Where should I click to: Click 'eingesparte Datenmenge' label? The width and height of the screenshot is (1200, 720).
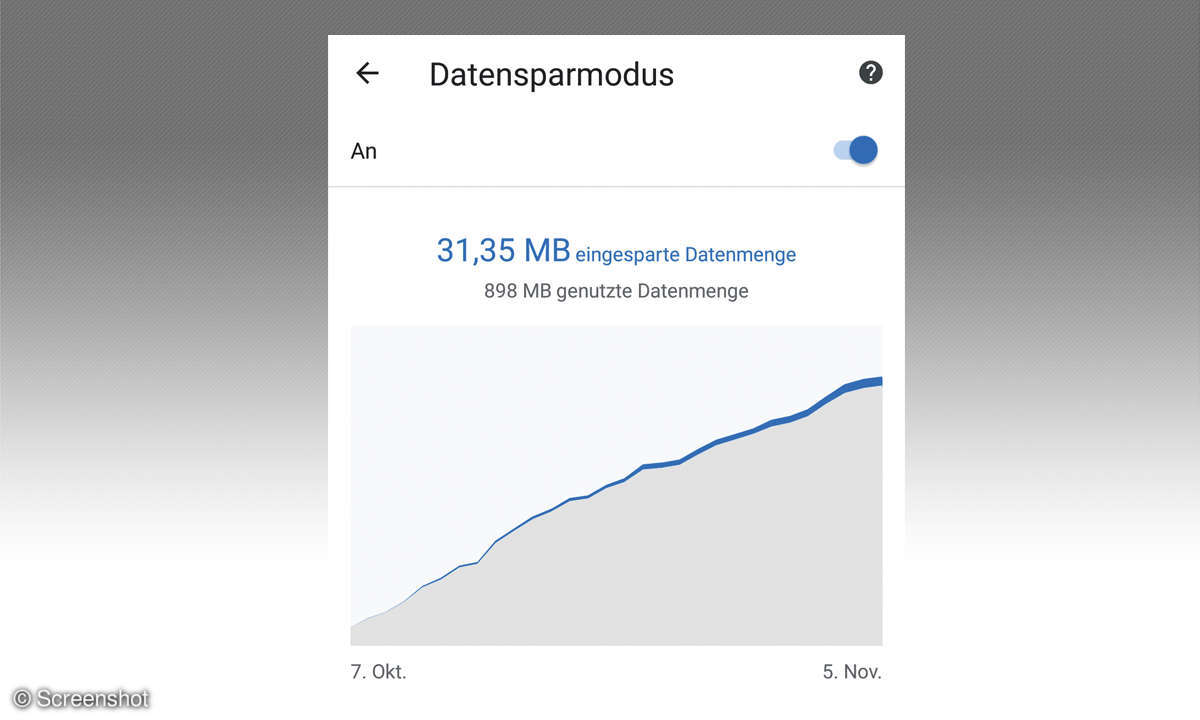click(x=686, y=255)
